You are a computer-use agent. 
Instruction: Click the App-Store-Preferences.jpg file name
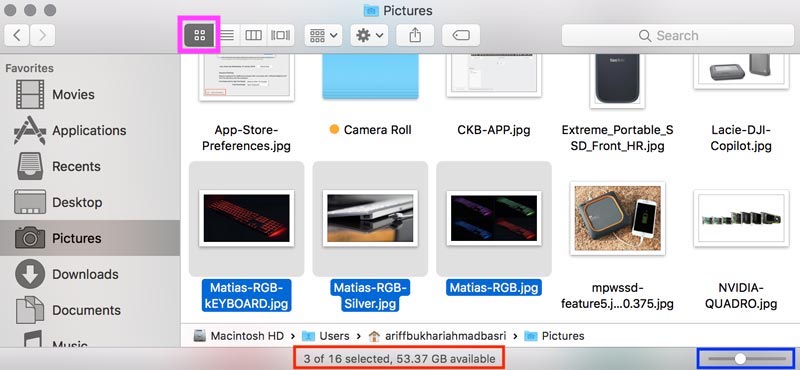point(246,138)
